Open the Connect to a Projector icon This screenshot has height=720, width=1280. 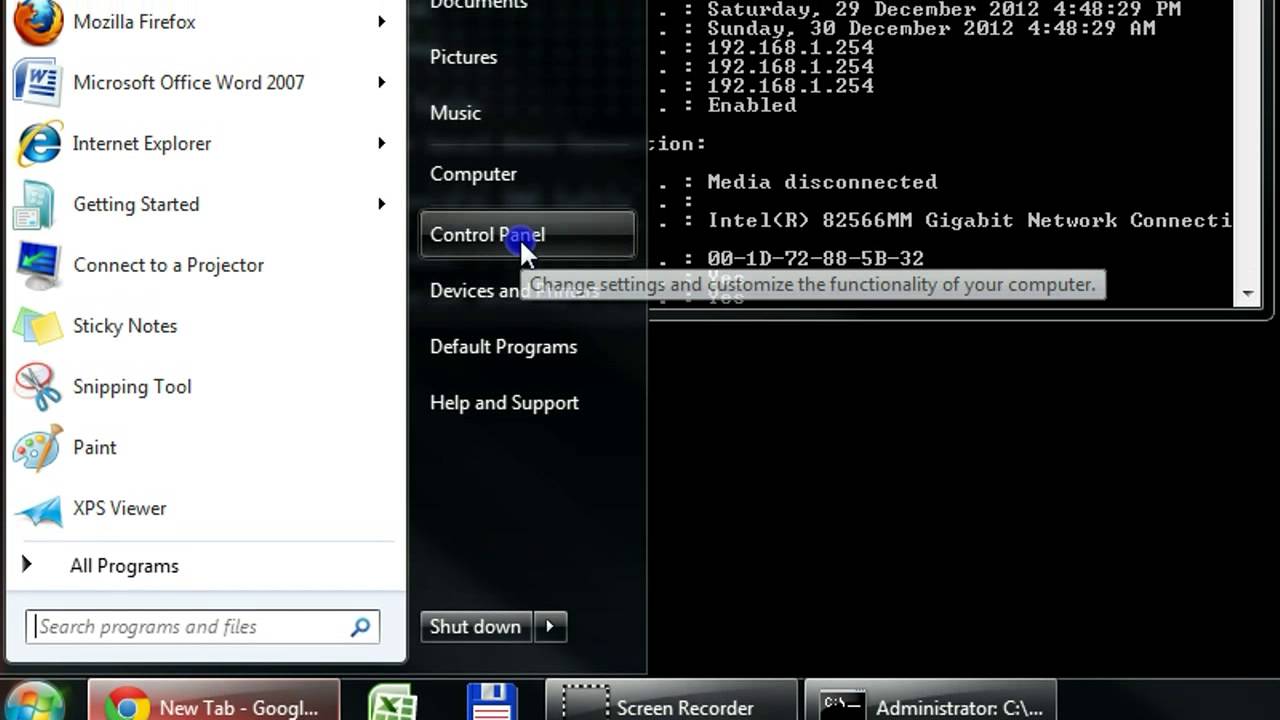pyautogui.click(x=38, y=265)
